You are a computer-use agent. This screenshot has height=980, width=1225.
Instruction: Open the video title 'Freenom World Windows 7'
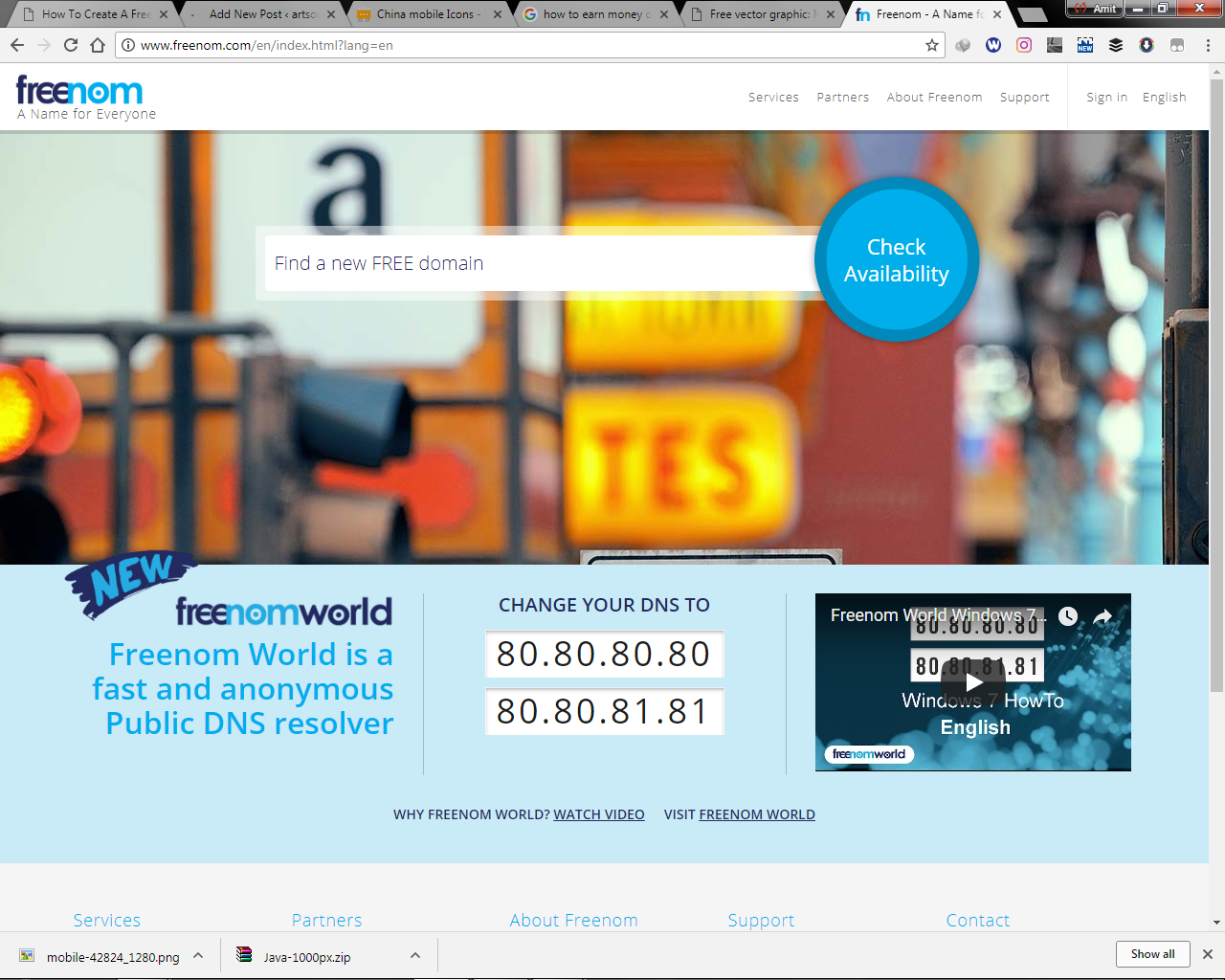937,615
